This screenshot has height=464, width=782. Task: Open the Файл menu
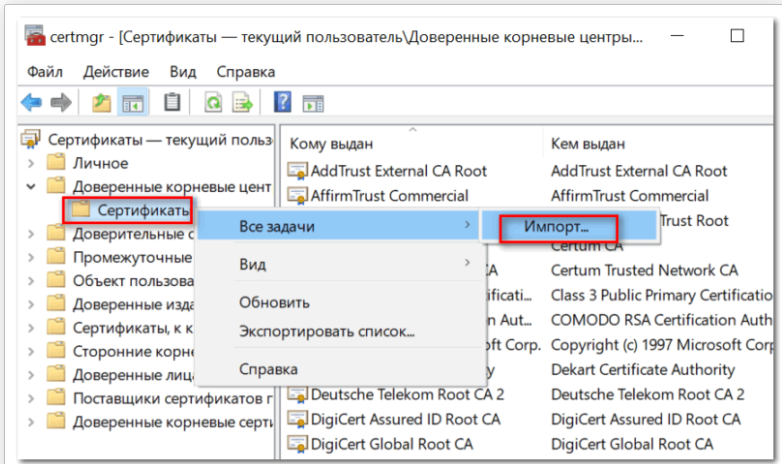tap(45, 72)
